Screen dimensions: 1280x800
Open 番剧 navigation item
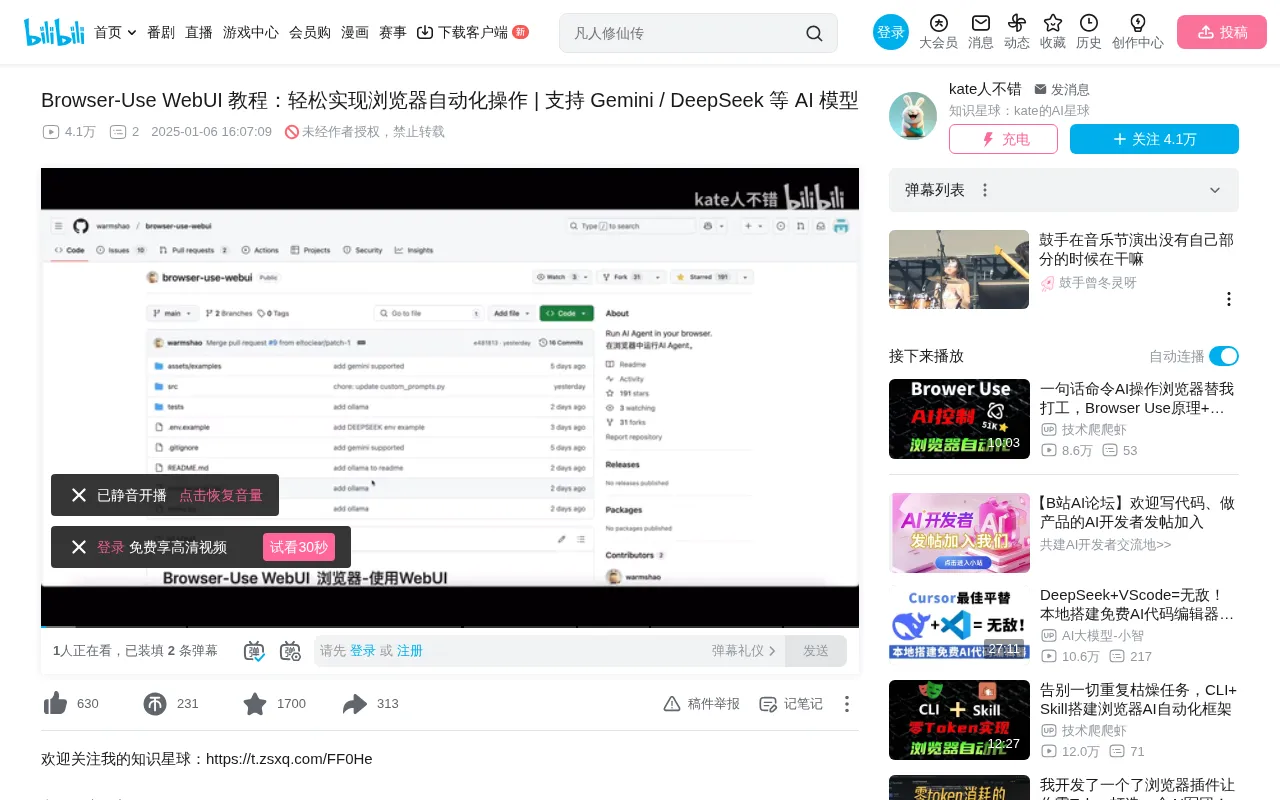pyautogui.click(x=161, y=32)
